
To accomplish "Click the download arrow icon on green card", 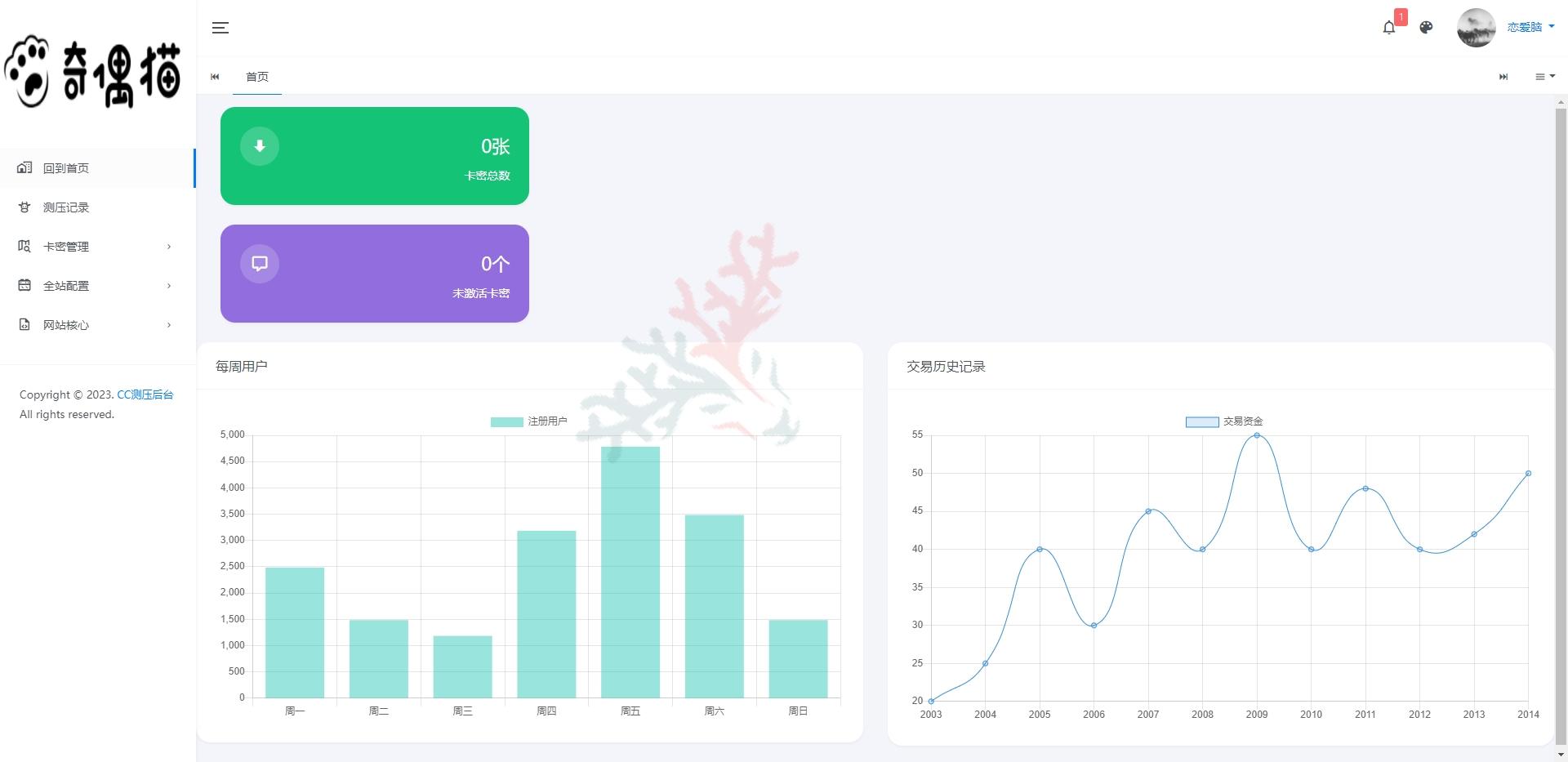I will tap(260, 146).
